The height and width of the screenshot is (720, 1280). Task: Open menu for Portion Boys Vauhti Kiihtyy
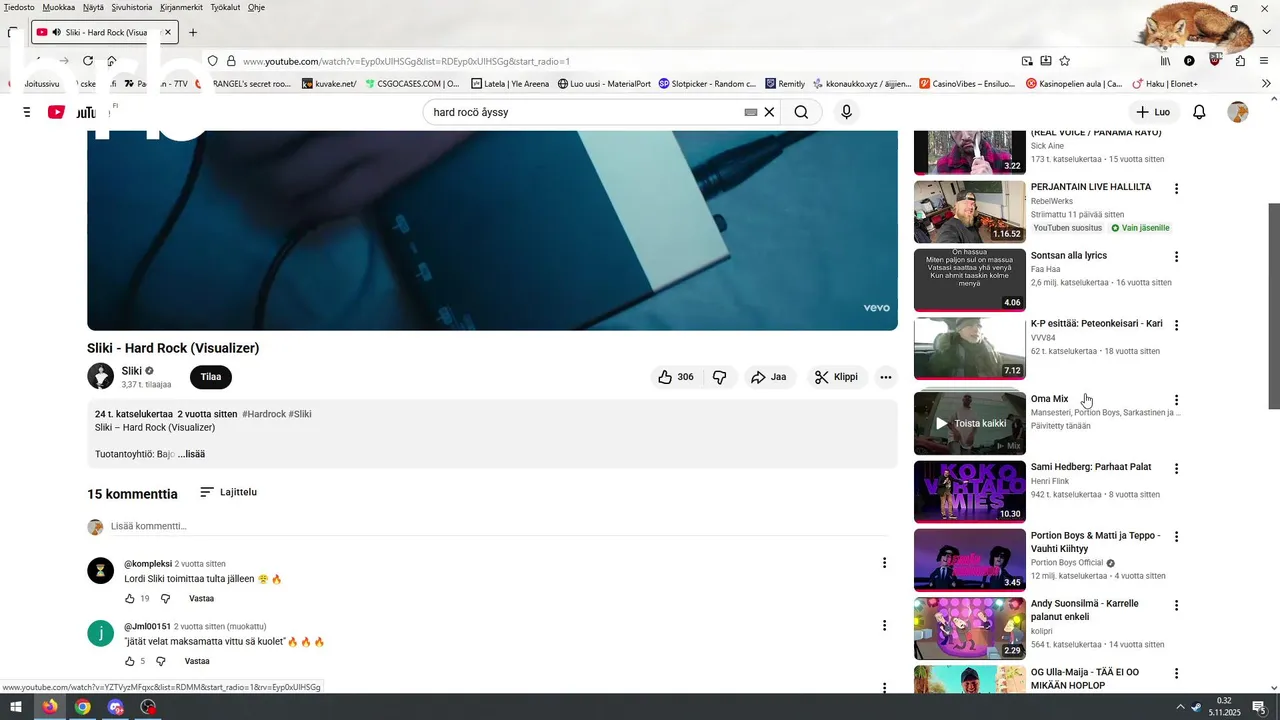point(1176,537)
